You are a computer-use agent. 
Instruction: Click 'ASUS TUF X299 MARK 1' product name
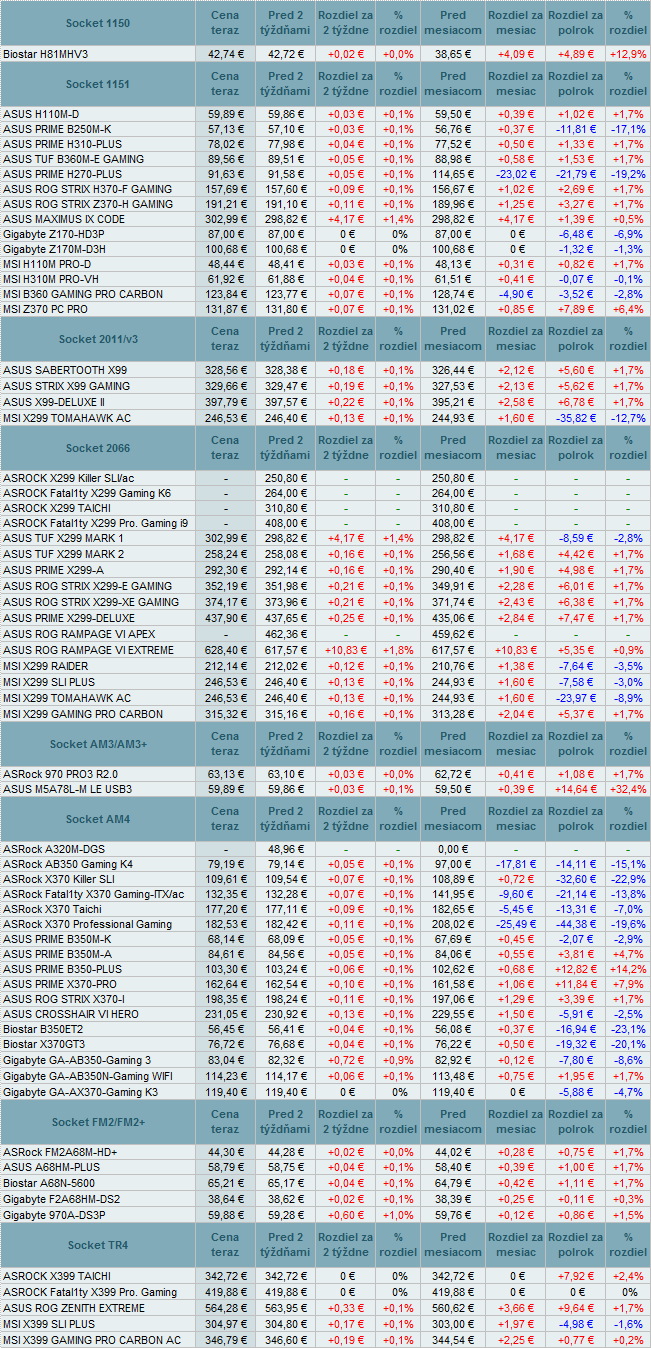point(63,538)
